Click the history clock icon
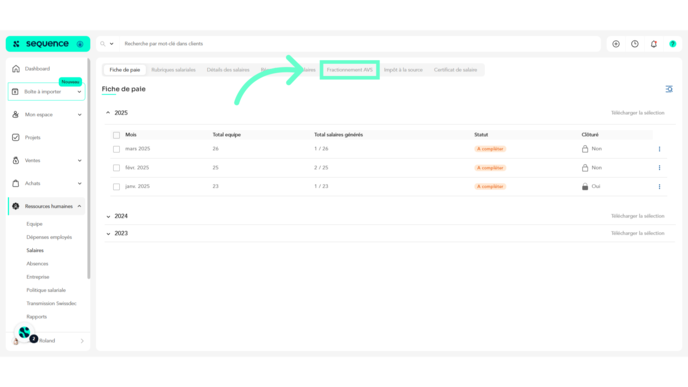 [x=634, y=44]
